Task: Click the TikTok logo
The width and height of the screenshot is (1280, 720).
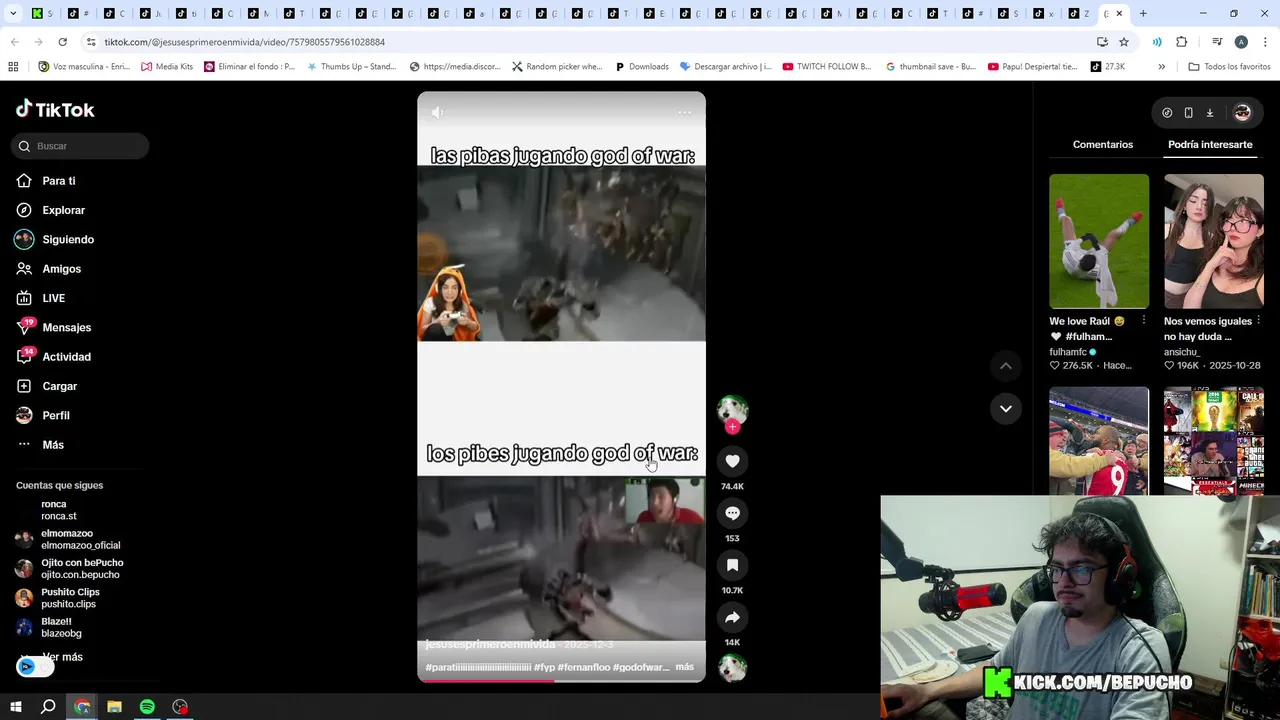Action: (x=55, y=110)
